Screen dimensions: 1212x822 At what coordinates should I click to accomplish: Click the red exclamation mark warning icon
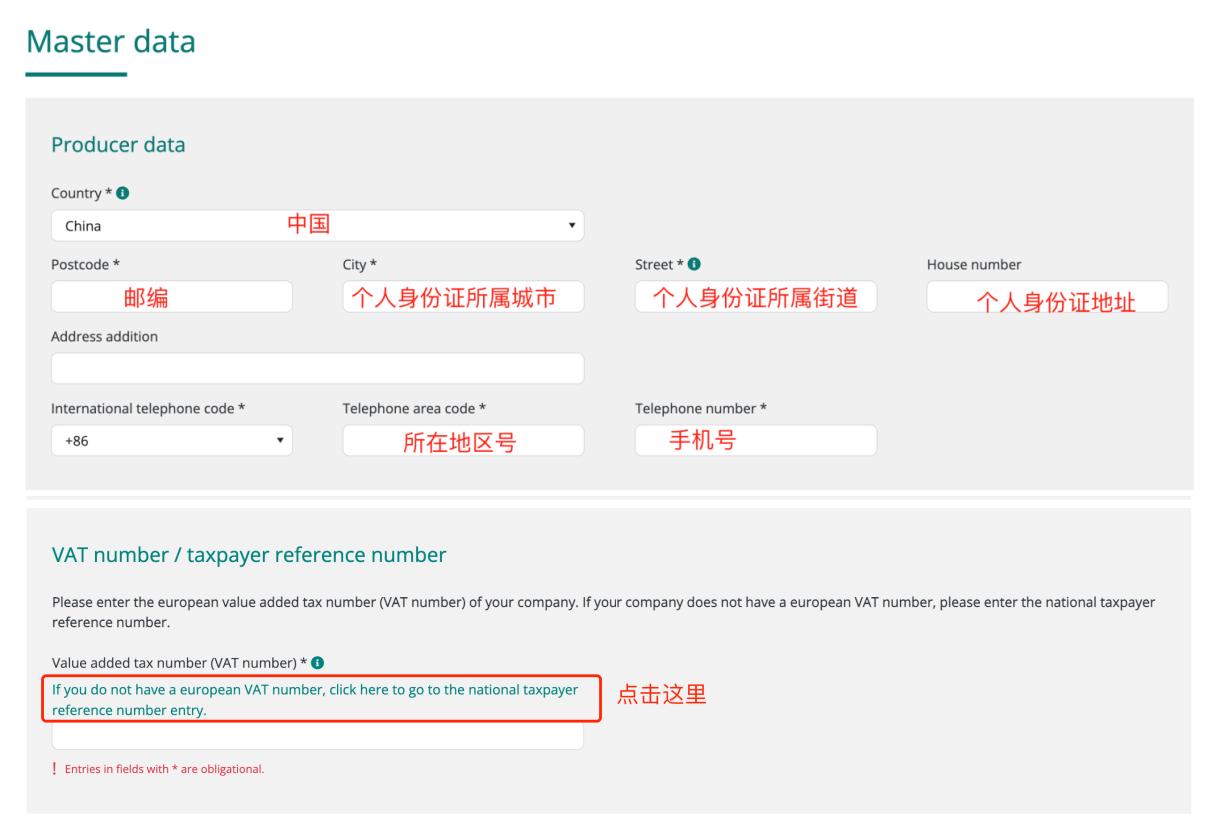tap(54, 769)
